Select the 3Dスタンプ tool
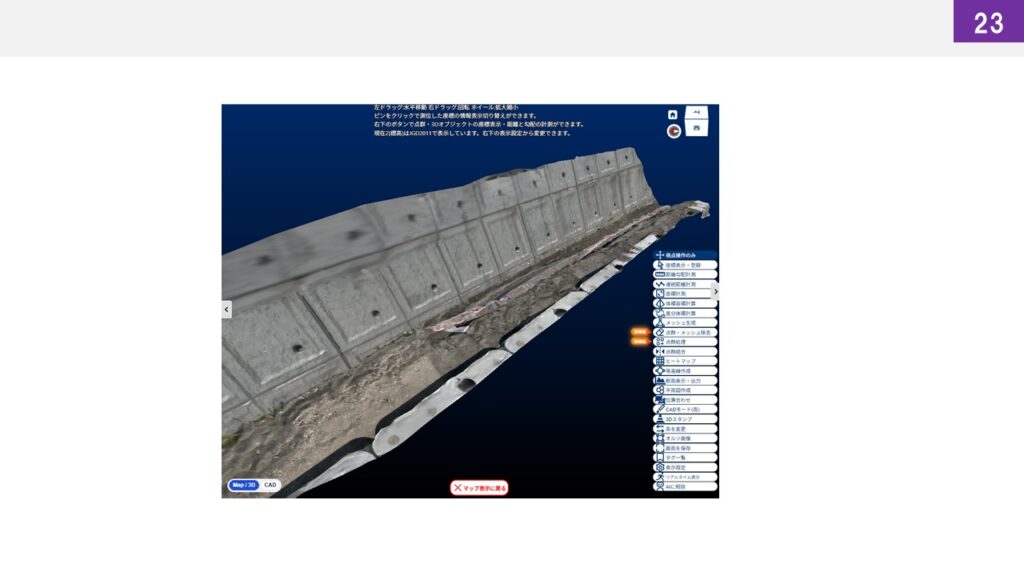The height and width of the screenshot is (576, 1024). point(685,419)
